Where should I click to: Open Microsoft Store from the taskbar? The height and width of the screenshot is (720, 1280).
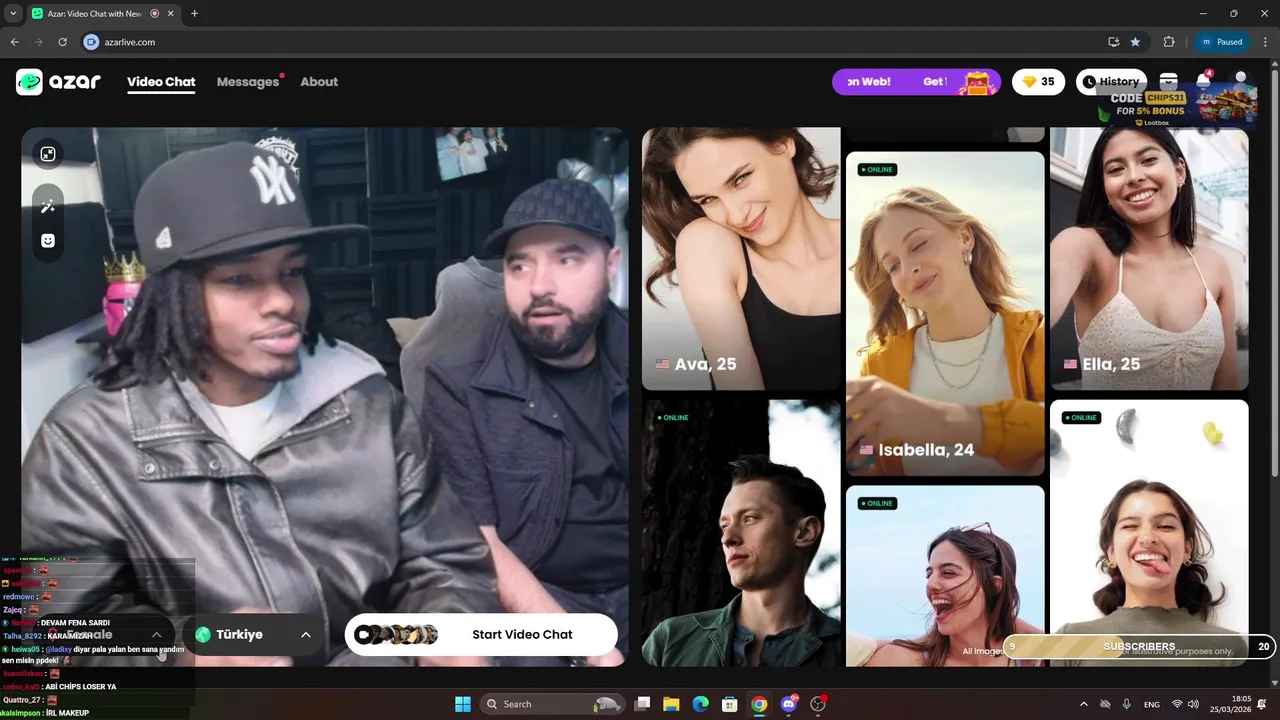tap(730, 704)
